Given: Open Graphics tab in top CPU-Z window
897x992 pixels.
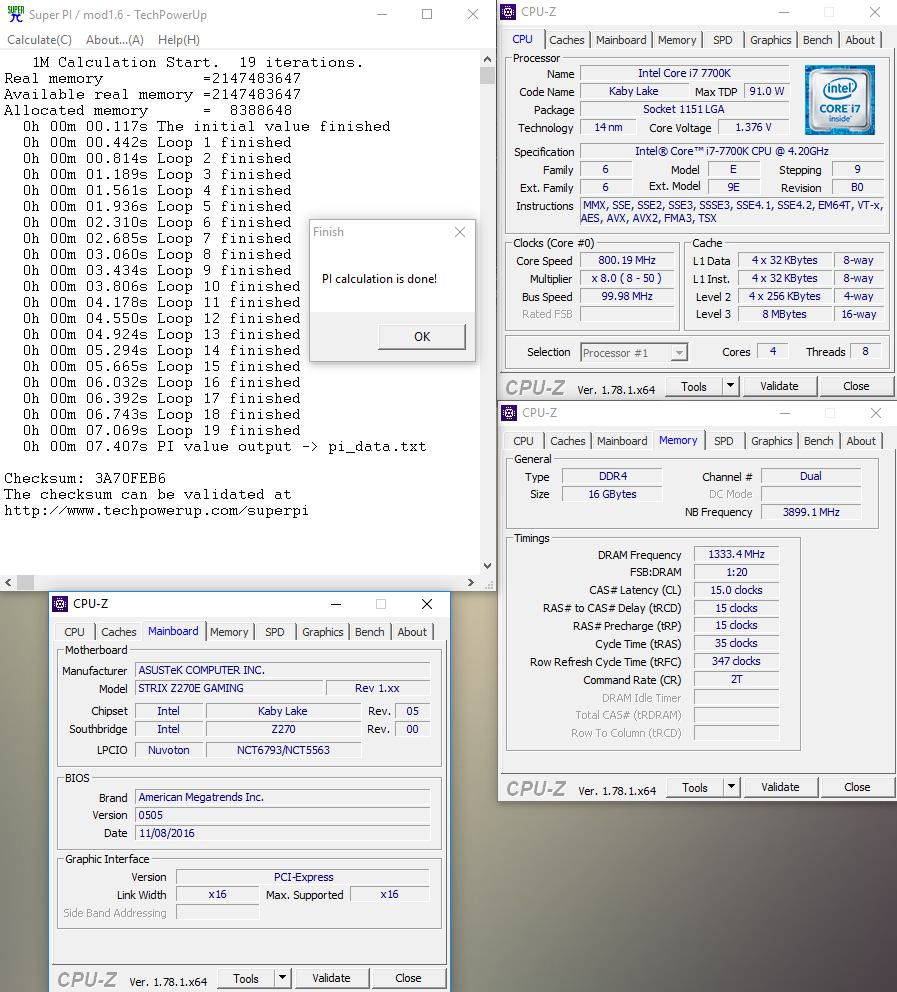Looking at the screenshot, I should point(770,40).
